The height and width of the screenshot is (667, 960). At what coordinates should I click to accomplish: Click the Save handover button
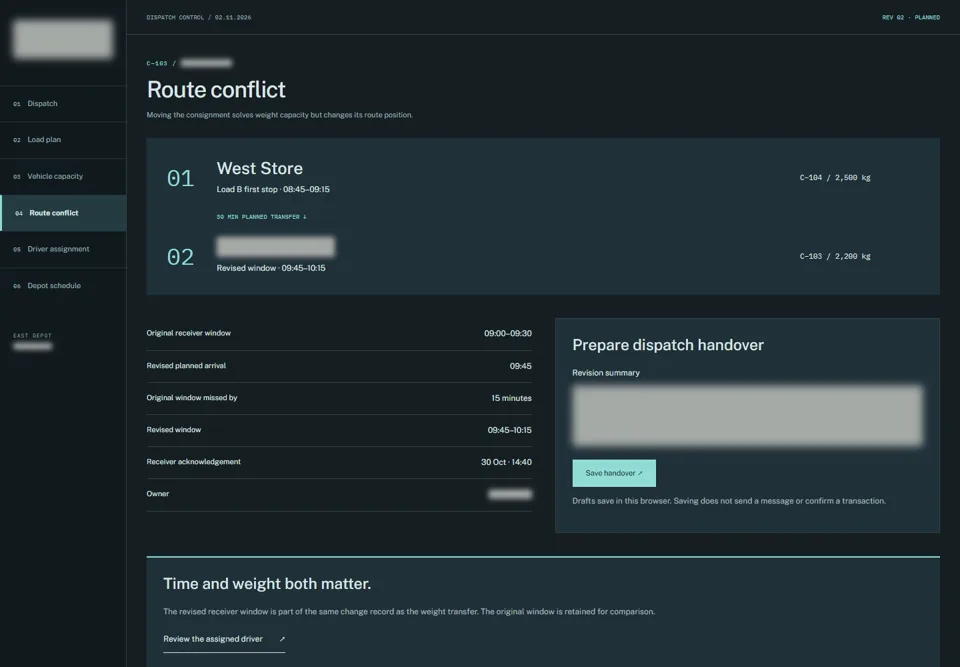[x=613, y=473]
